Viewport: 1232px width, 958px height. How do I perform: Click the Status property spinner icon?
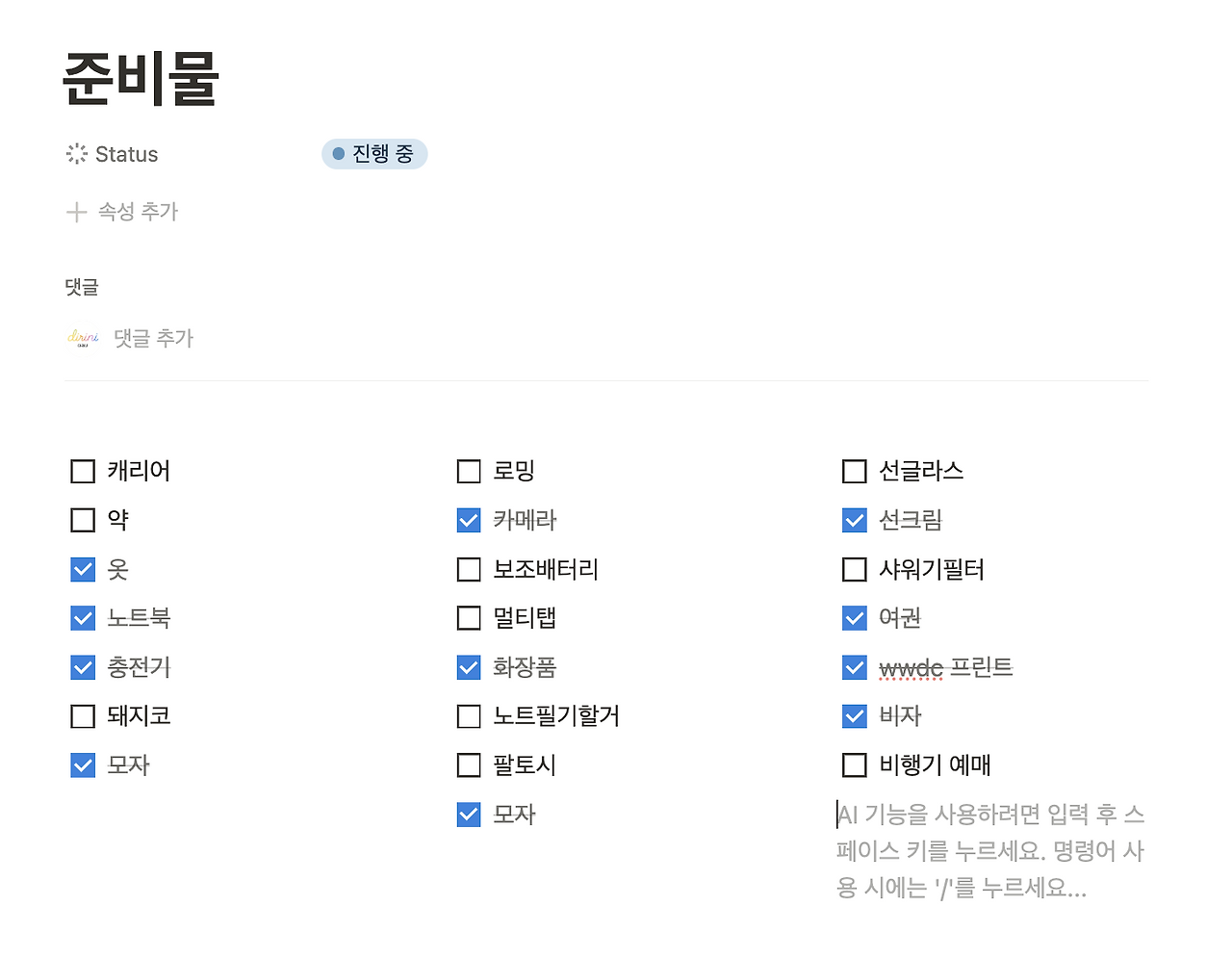click(x=76, y=153)
